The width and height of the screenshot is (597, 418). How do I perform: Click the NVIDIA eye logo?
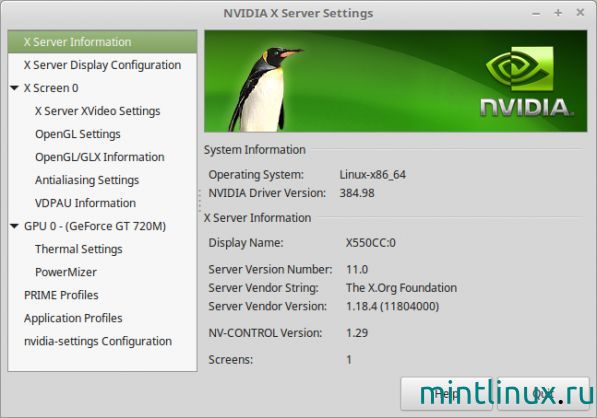pos(519,69)
